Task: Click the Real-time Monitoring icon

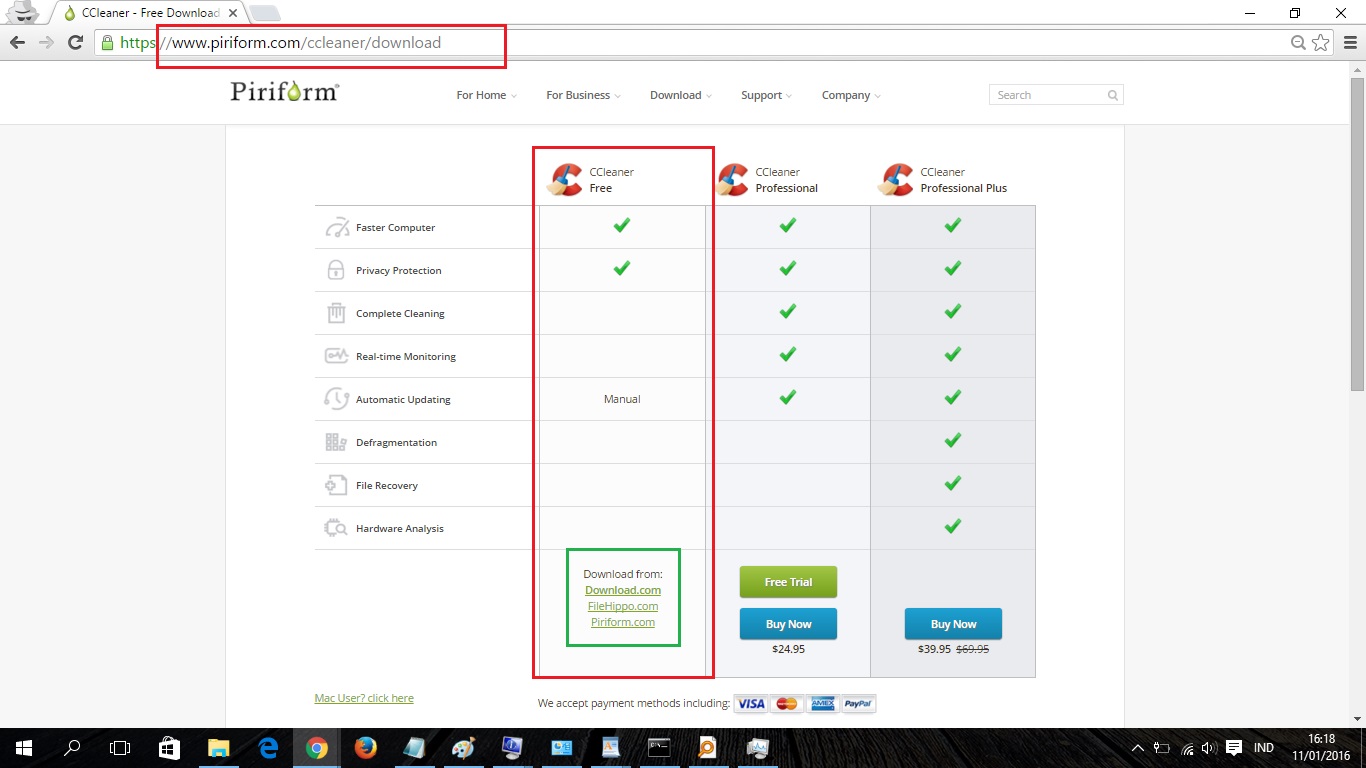Action: coord(336,356)
